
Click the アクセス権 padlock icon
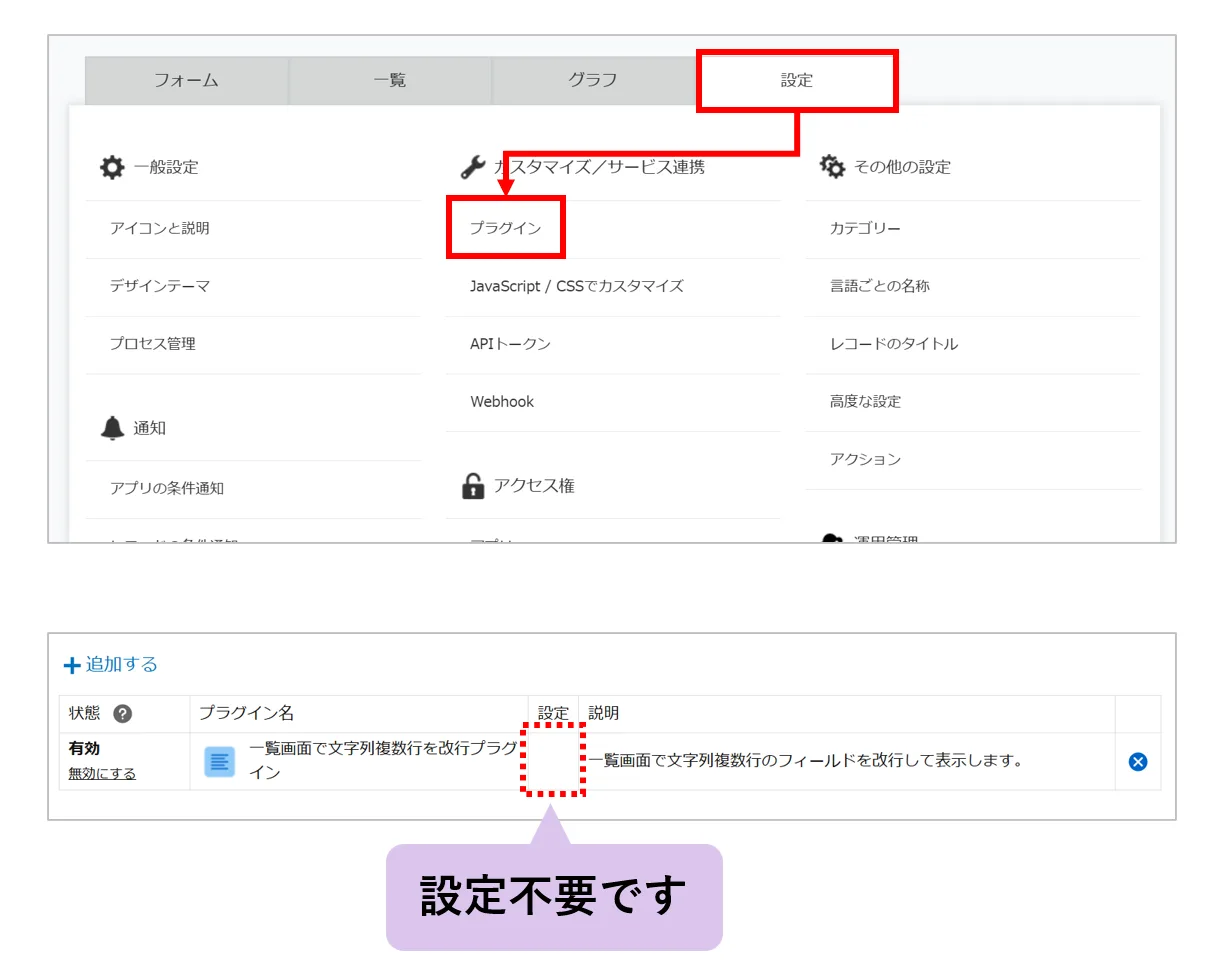coord(473,486)
